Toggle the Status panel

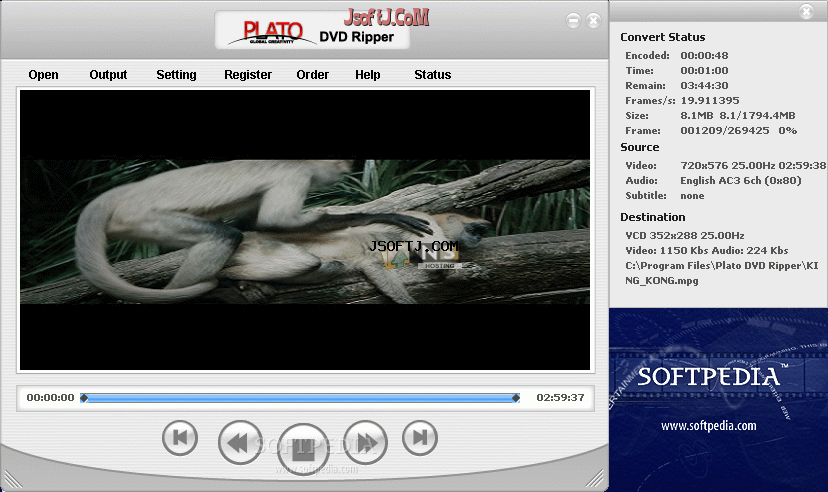(x=432, y=75)
